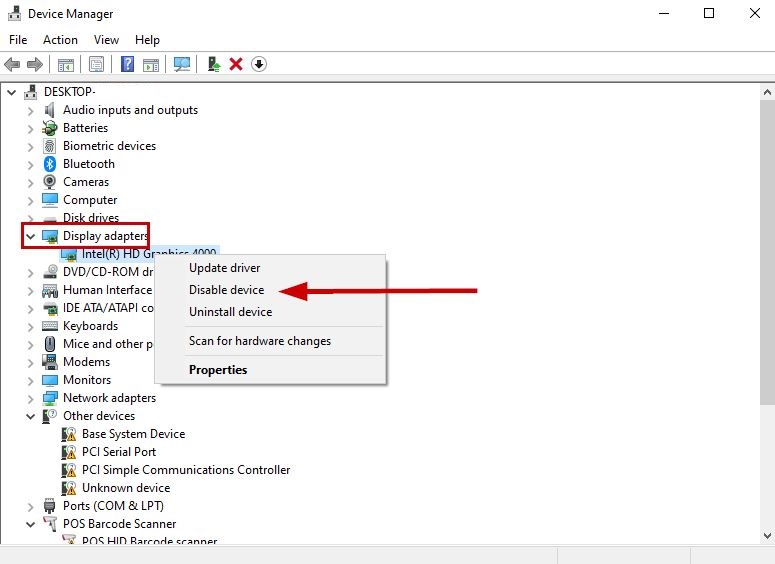Select the PCI Serial Port device
The width and height of the screenshot is (775, 564).
(x=118, y=452)
